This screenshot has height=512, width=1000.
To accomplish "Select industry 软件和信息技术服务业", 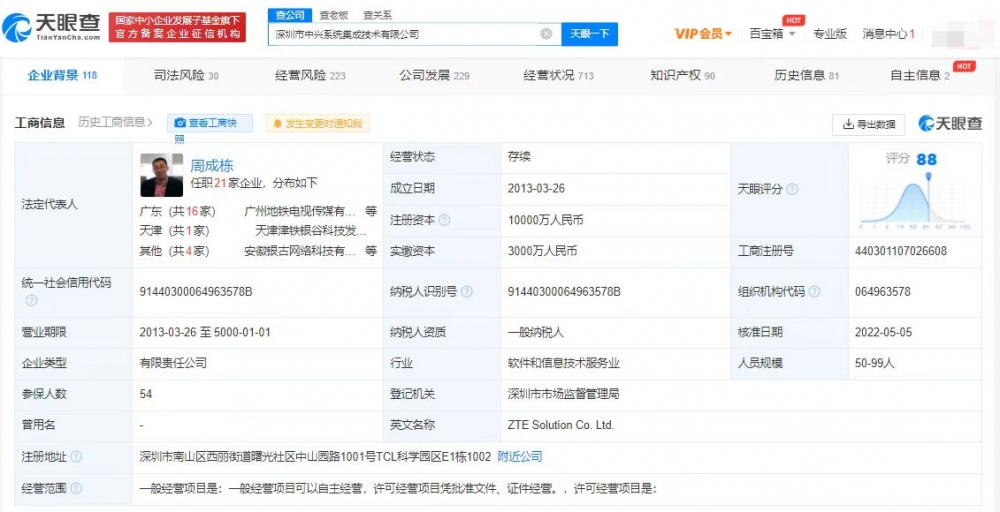I will coord(564,363).
